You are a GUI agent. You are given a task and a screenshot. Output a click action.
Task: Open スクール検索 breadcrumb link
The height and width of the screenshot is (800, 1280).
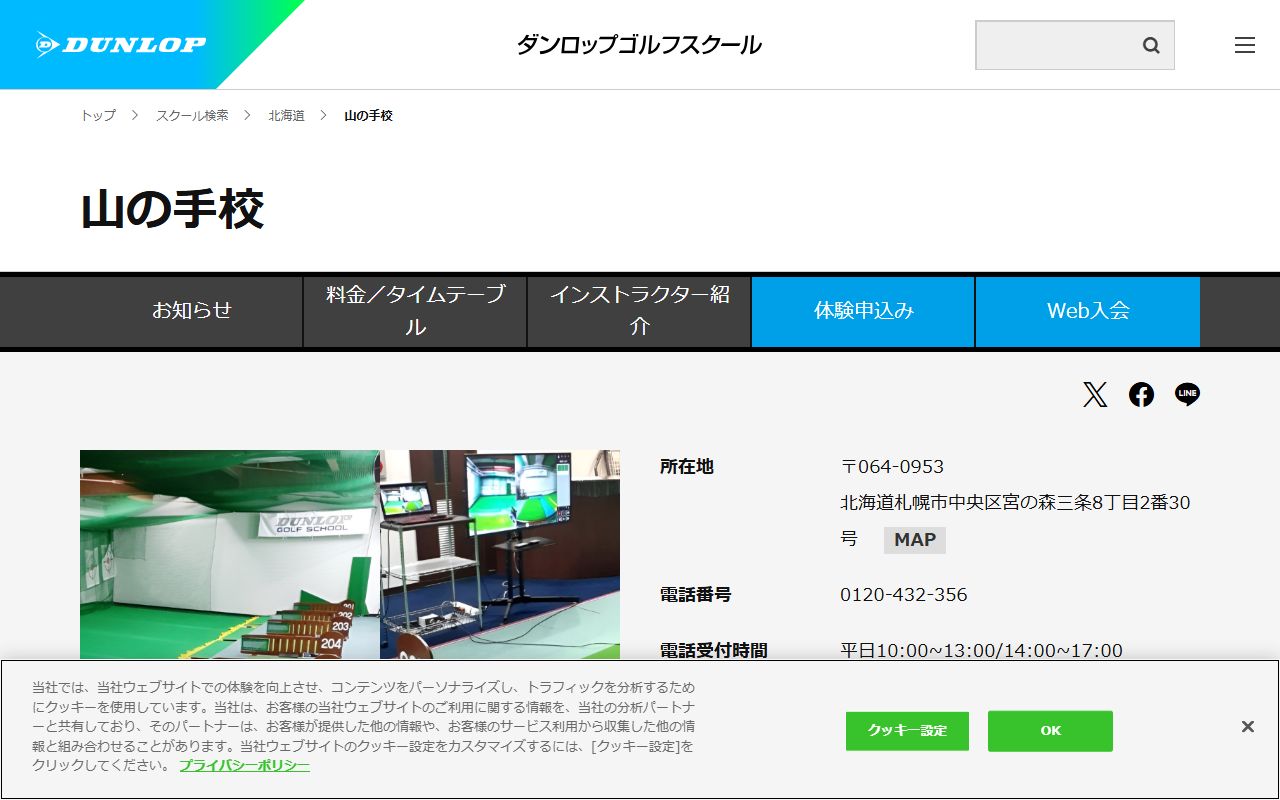coord(192,116)
